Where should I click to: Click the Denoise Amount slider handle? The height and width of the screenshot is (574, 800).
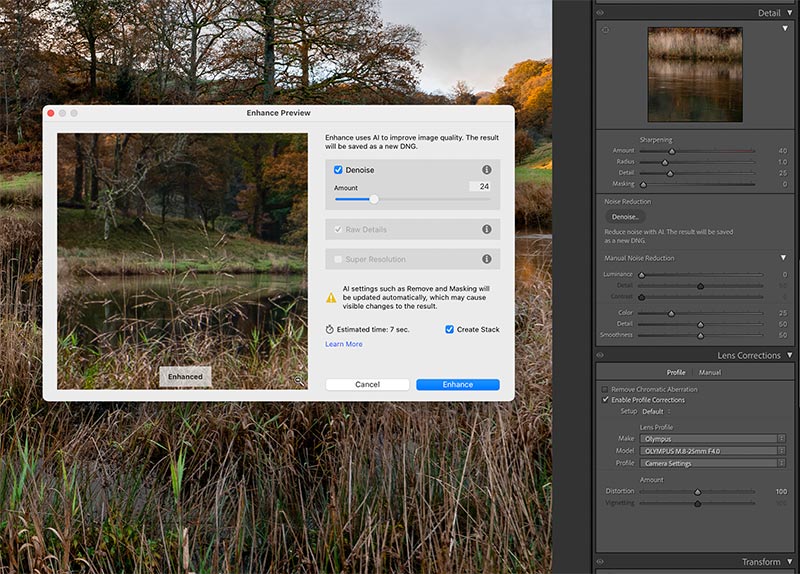(374, 199)
